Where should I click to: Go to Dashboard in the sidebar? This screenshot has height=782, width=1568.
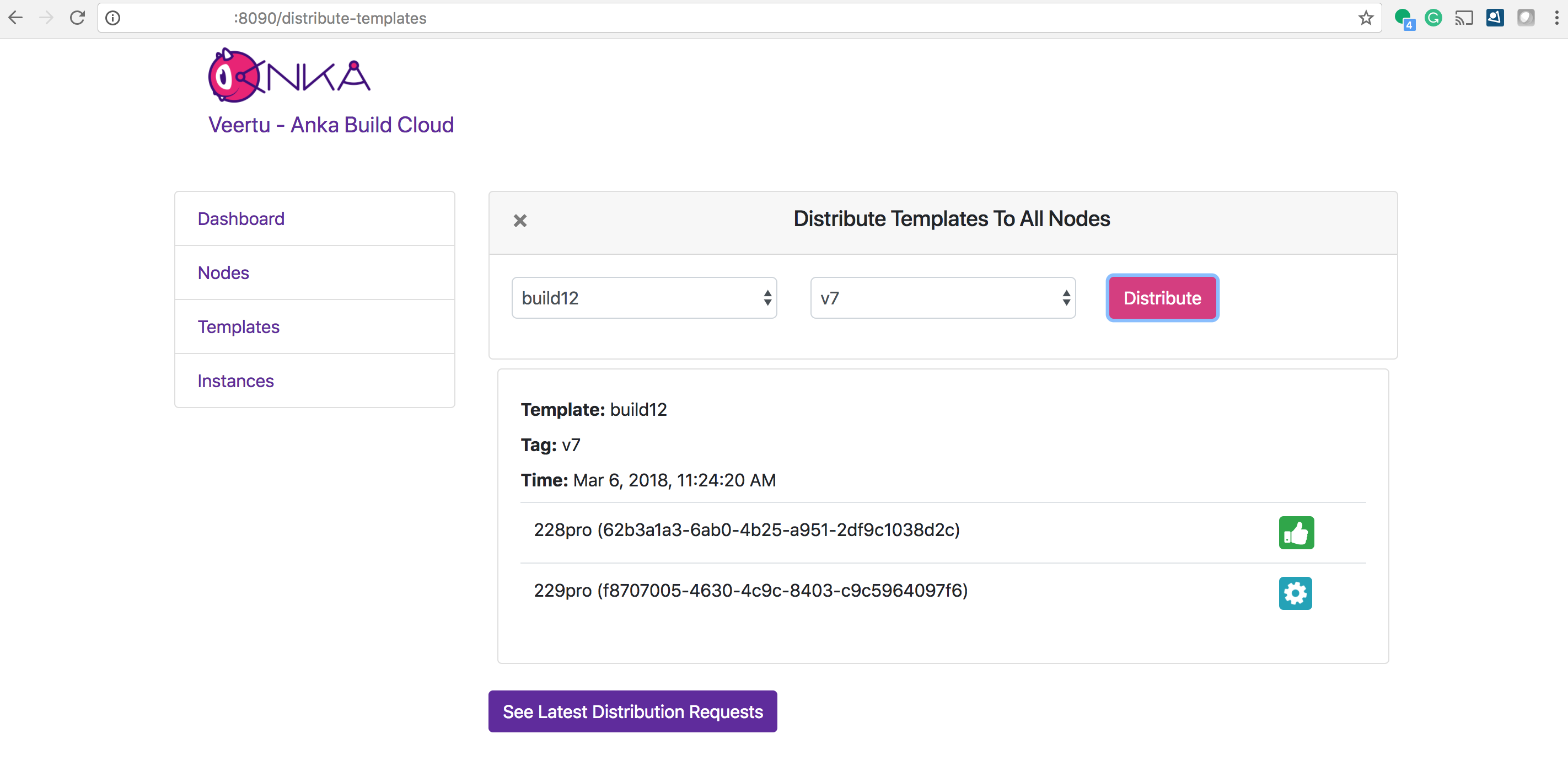click(241, 218)
